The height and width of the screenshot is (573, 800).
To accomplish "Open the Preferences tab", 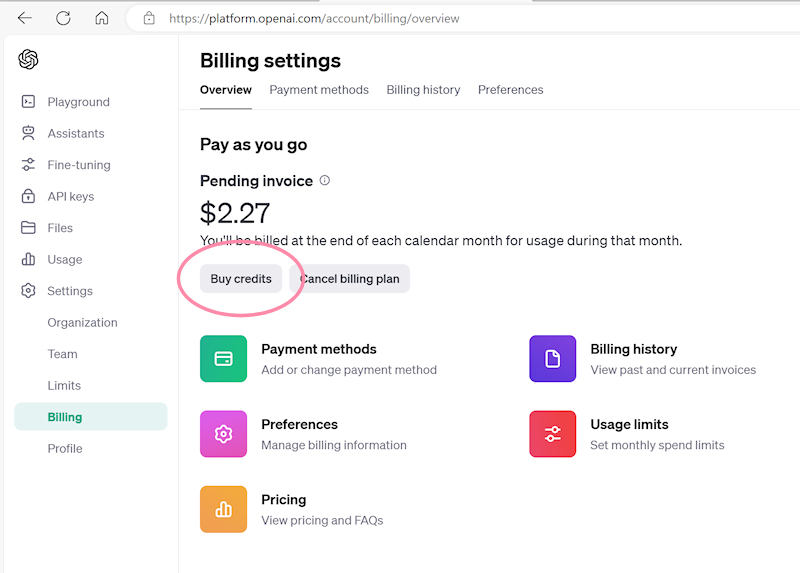I will [x=510, y=90].
